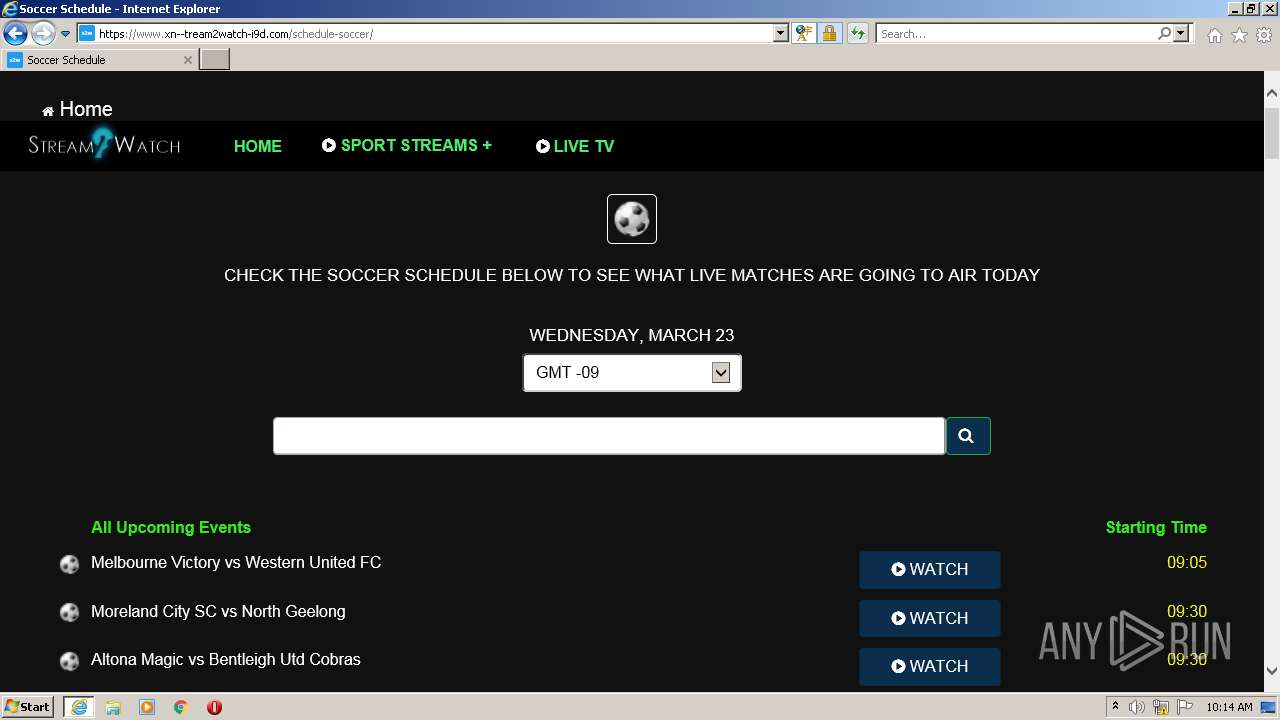This screenshot has height=720, width=1280.
Task: Click the network tray icon
Action: [1161, 707]
